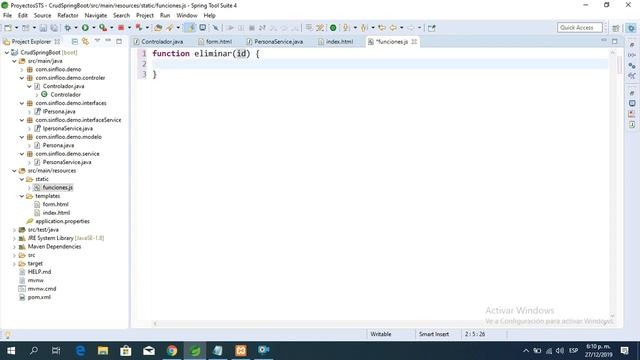Image resolution: width=640 pixels, height=360 pixels.
Task: Select Persona.java in the tree
Action: click(58, 145)
